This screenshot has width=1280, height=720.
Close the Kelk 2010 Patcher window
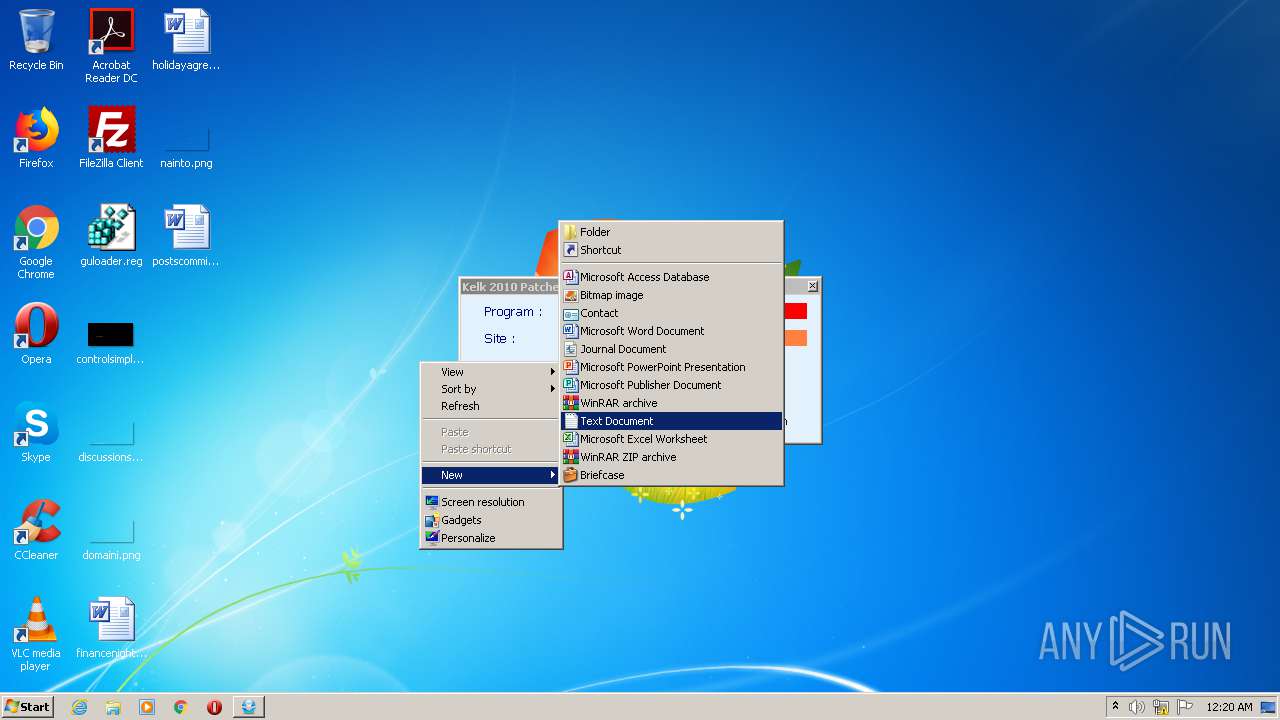[x=812, y=286]
